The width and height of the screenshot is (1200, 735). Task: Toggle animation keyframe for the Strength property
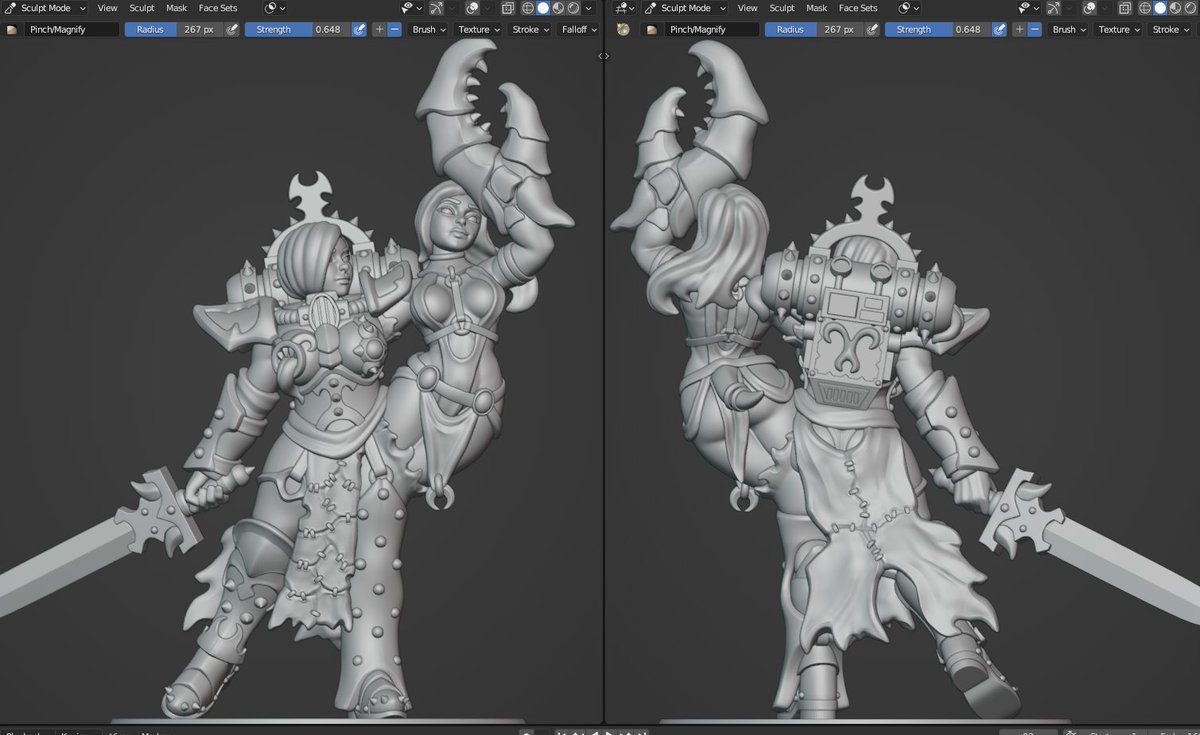click(x=360, y=29)
